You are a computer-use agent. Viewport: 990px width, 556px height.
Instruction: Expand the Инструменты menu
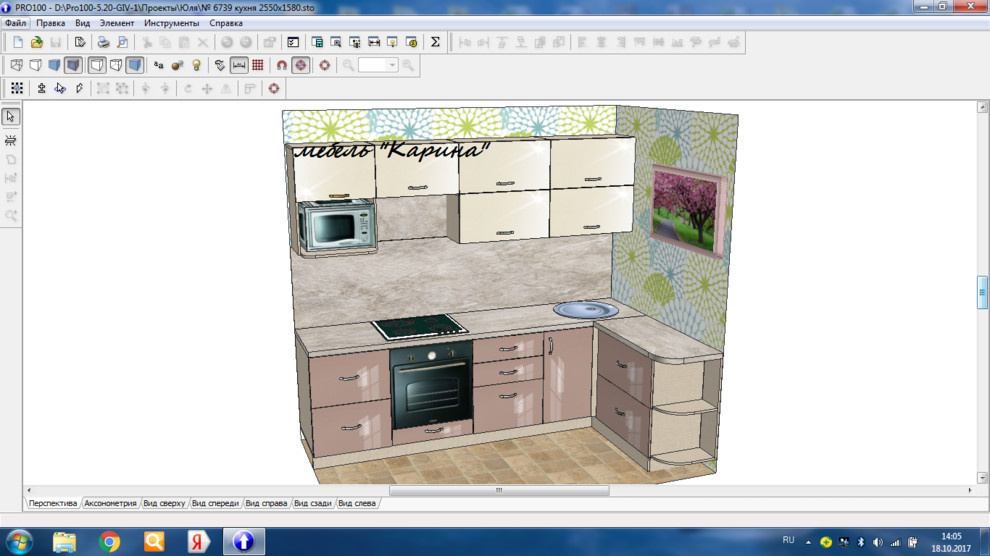click(171, 22)
